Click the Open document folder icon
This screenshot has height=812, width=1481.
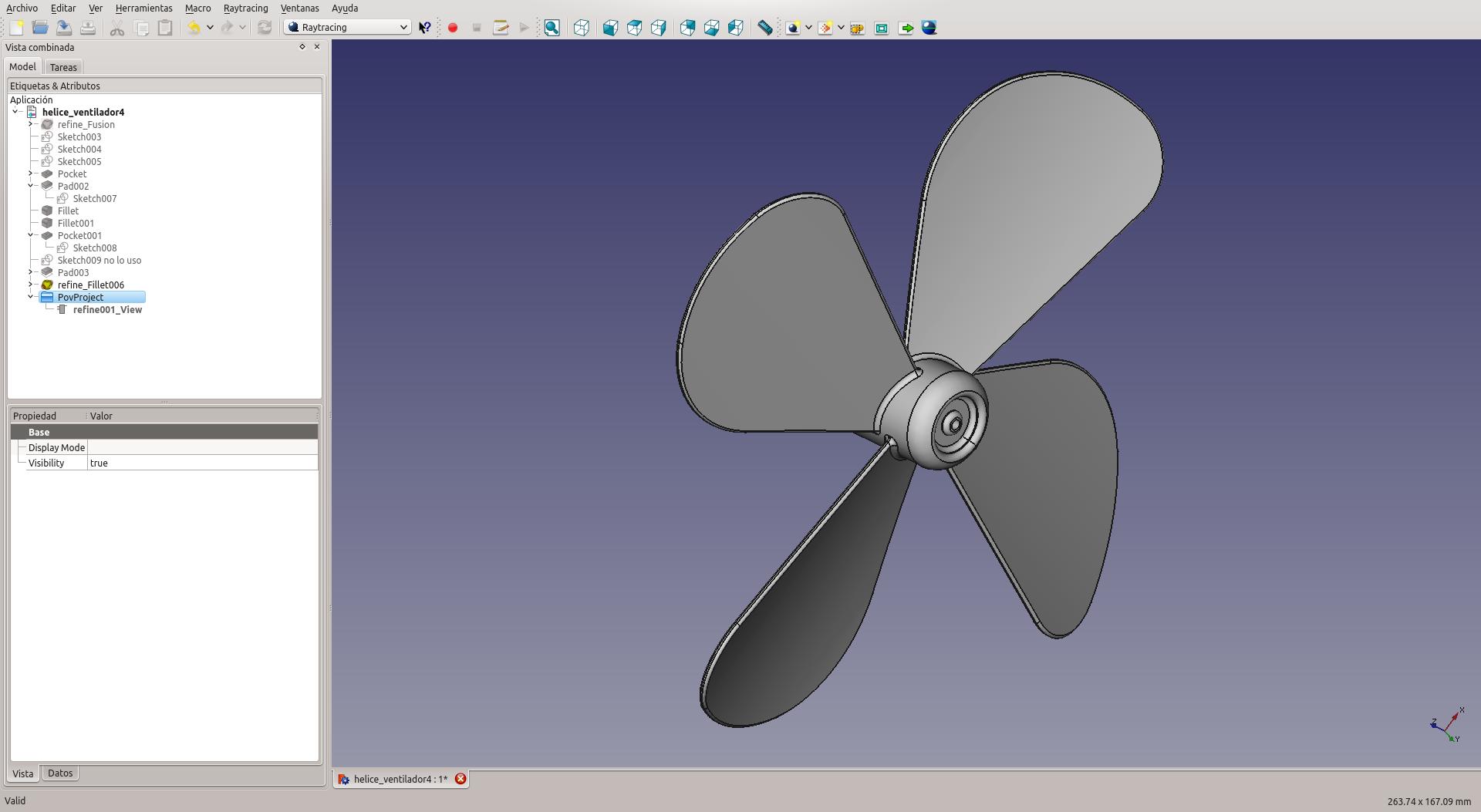(x=40, y=28)
